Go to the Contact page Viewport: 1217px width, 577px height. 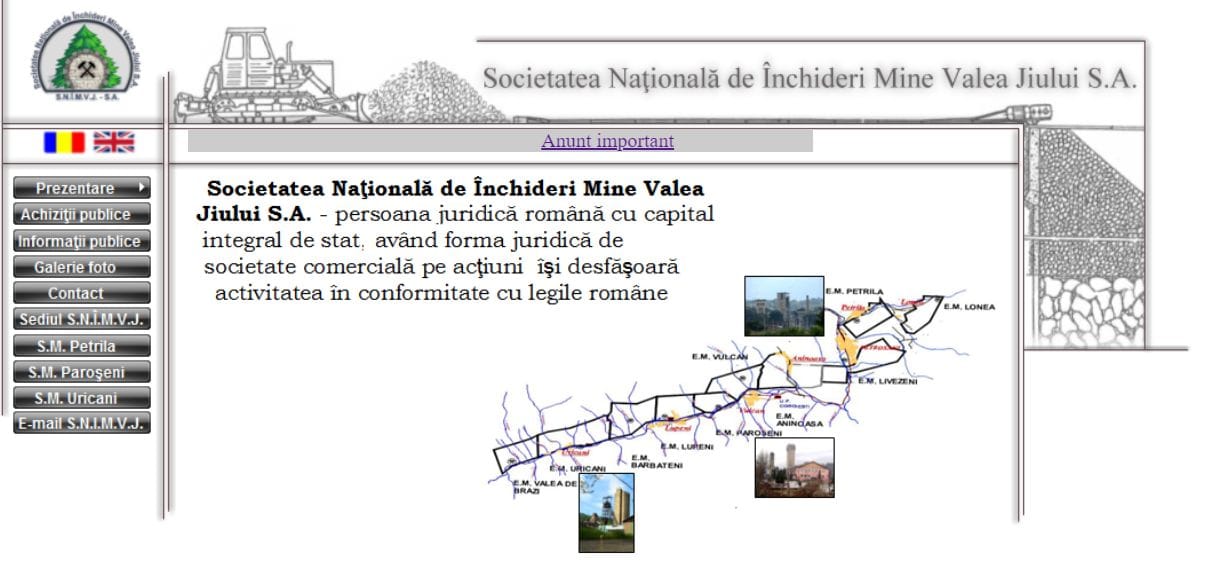[x=82, y=293]
